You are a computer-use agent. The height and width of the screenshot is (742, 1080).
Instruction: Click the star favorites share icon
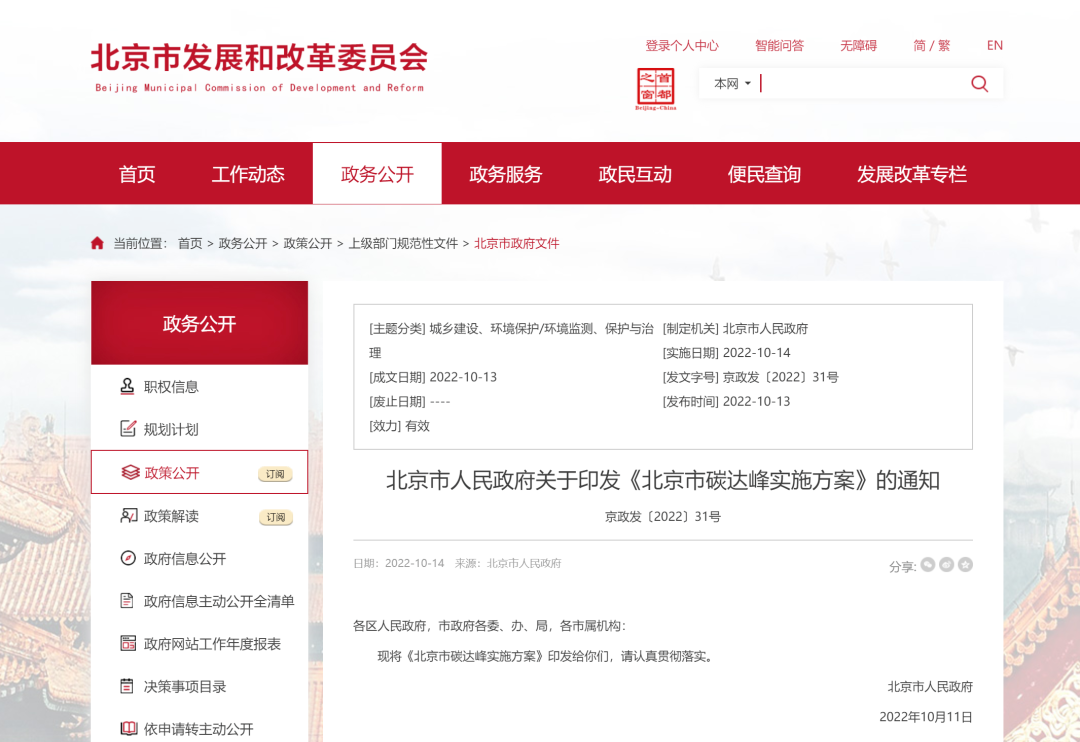965,565
